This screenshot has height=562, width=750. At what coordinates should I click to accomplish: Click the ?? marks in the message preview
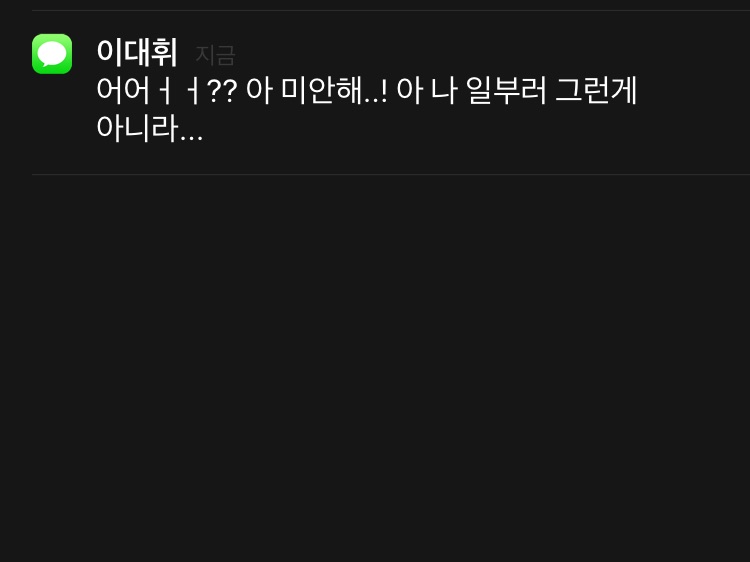click(x=222, y=91)
